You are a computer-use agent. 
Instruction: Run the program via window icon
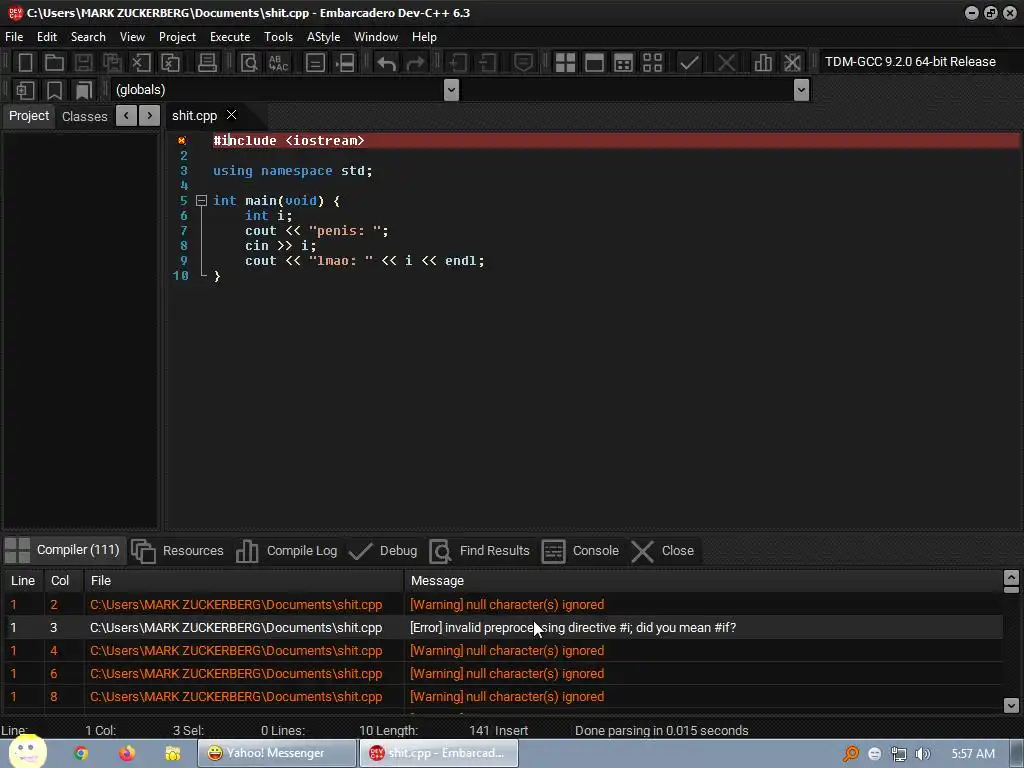pos(594,63)
